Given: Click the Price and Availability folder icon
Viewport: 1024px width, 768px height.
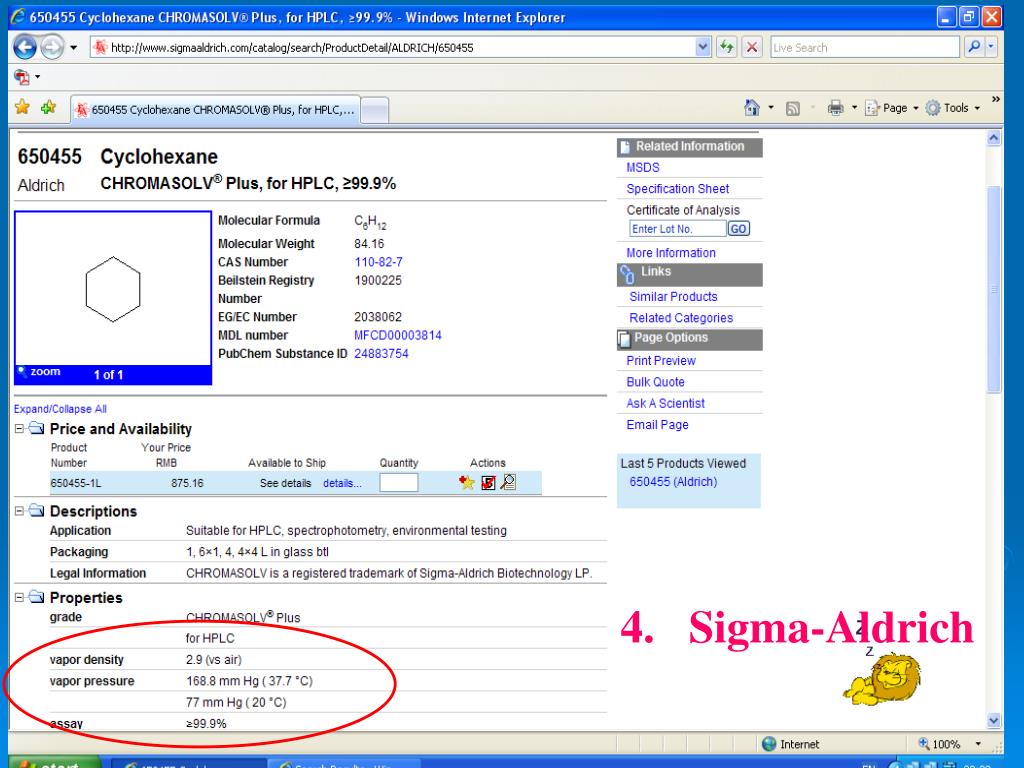Looking at the screenshot, I should 37,428.
